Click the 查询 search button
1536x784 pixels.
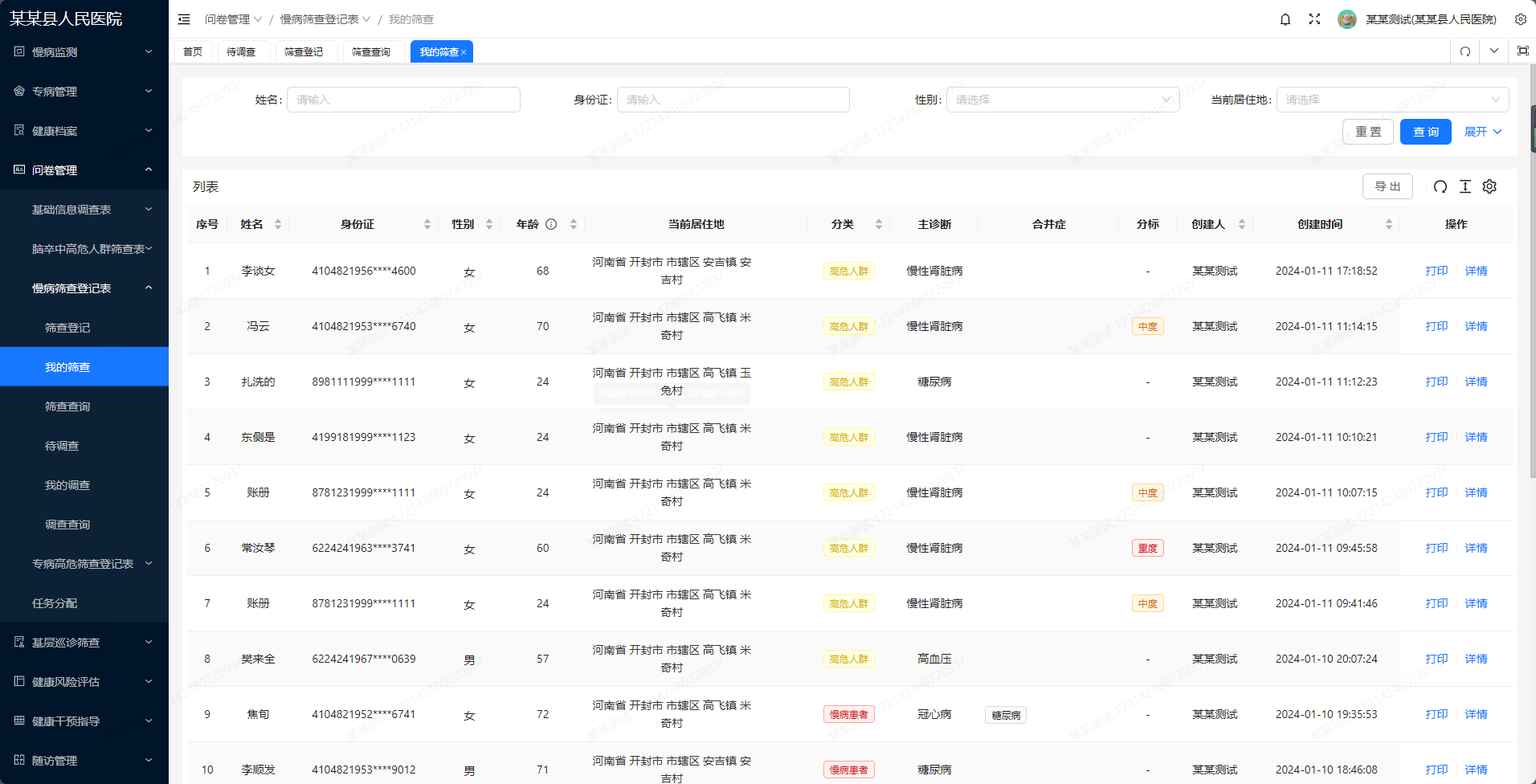[x=1425, y=132]
